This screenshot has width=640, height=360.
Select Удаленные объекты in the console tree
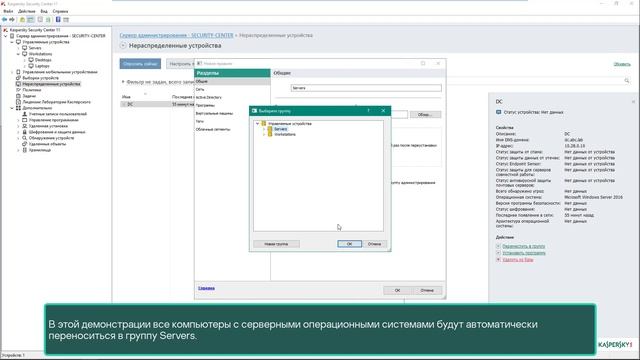point(47,144)
